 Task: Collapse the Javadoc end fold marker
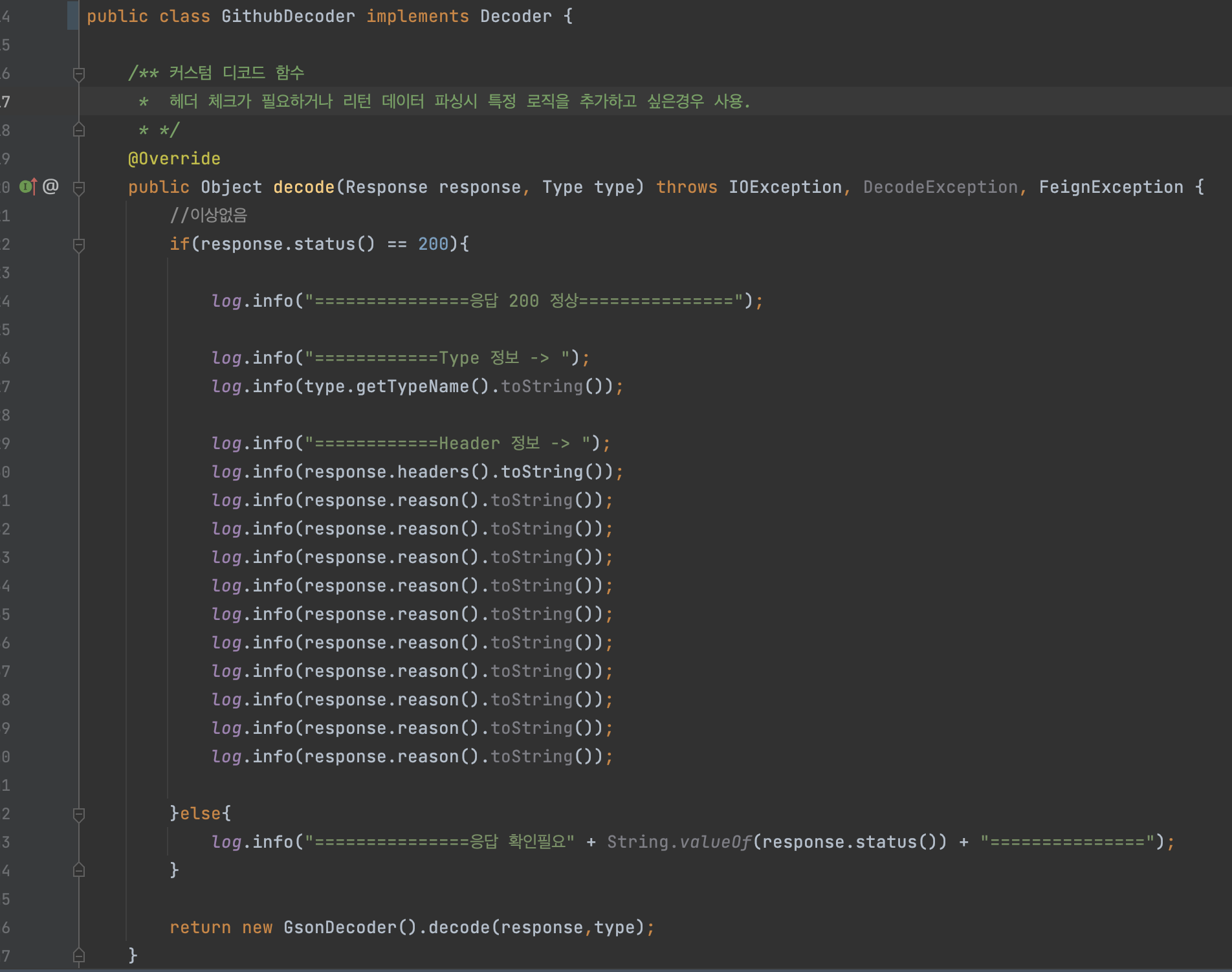[x=79, y=130]
